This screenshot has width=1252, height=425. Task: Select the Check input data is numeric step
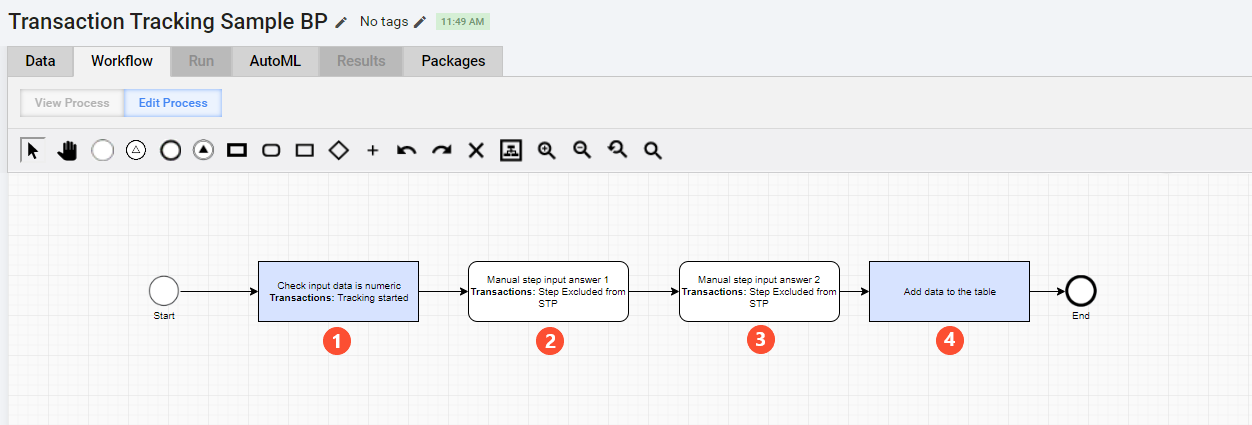tap(339, 291)
